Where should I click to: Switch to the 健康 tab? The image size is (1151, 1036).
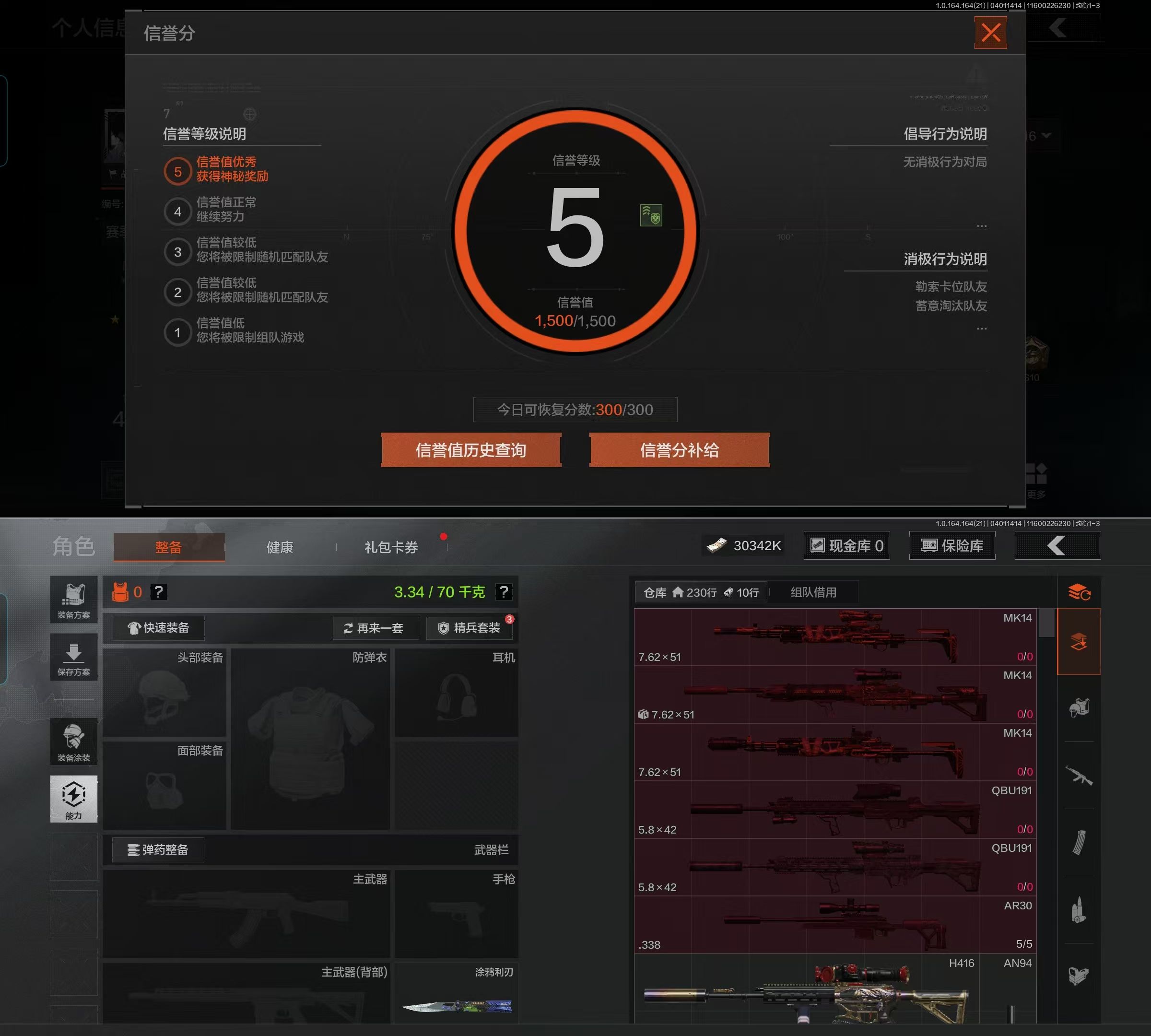tap(280, 547)
